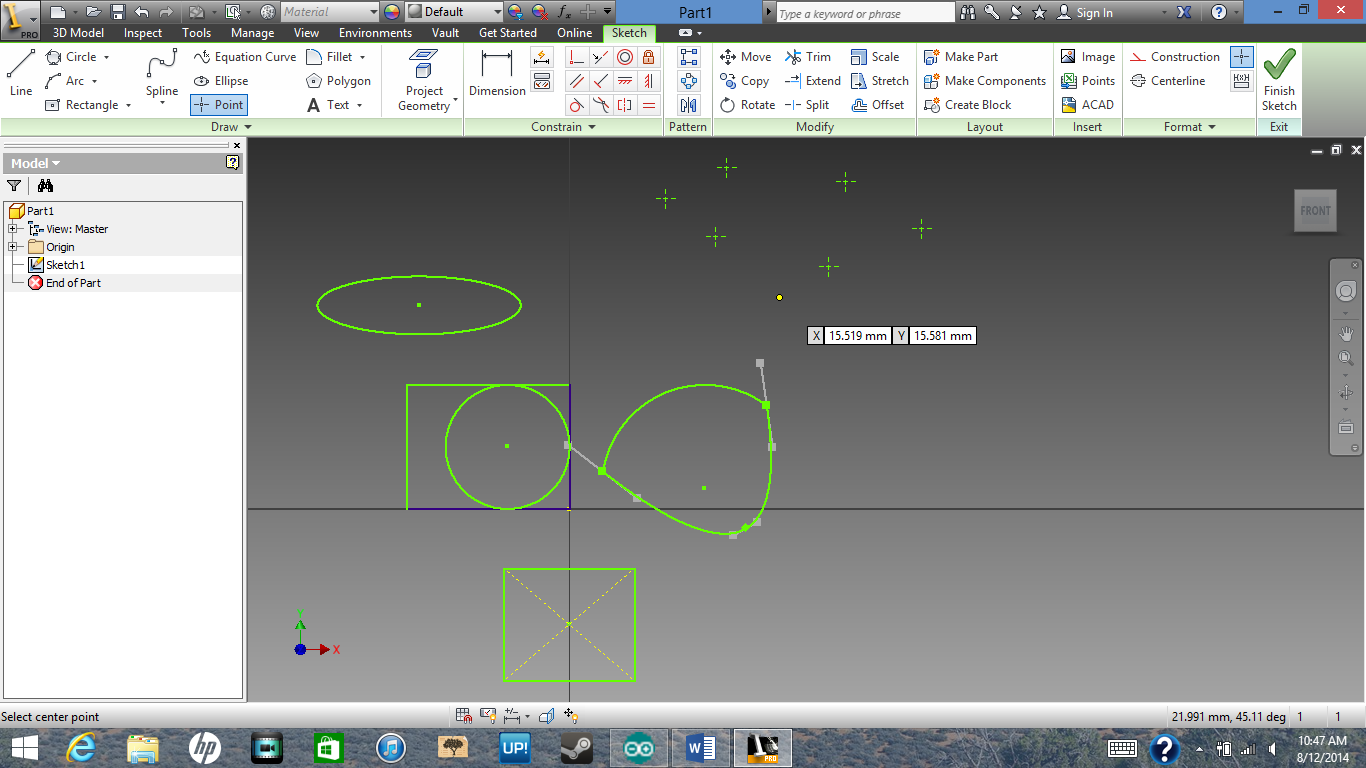Image resolution: width=1366 pixels, height=768 pixels.
Task: Apply the horizontal constraint
Action: click(x=625, y=81)
